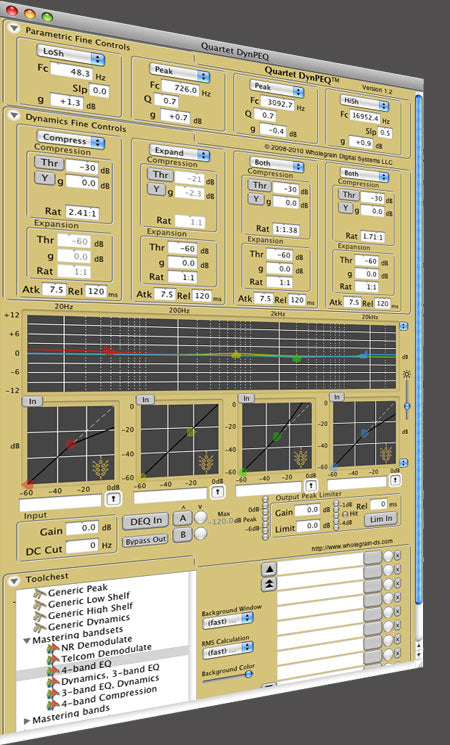450x745 pixels.
Task: Click the Generic Peak tool icon
Action: (40, 593)
